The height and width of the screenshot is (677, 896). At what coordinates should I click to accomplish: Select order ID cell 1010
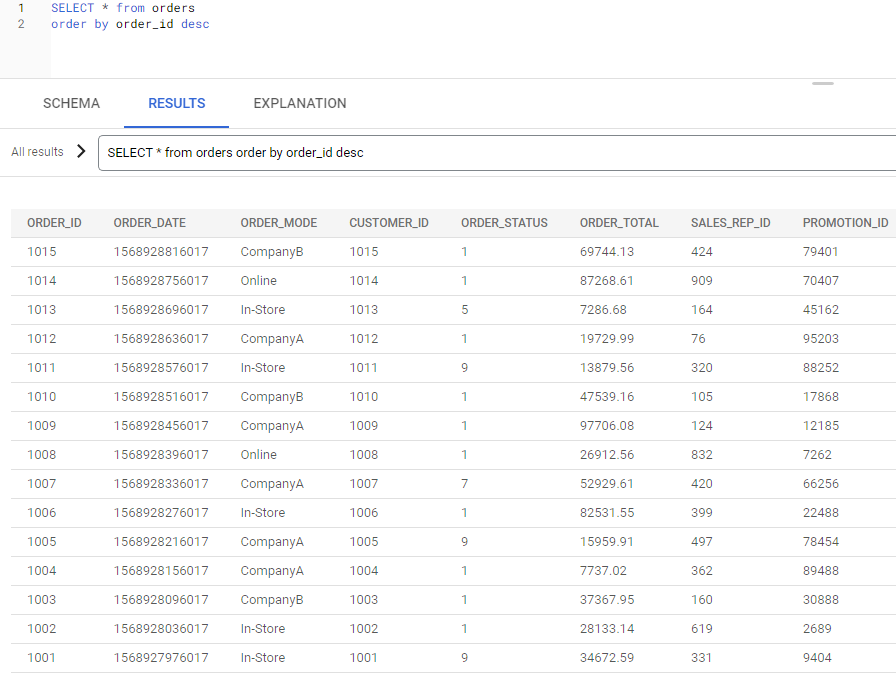click(42, 397)
